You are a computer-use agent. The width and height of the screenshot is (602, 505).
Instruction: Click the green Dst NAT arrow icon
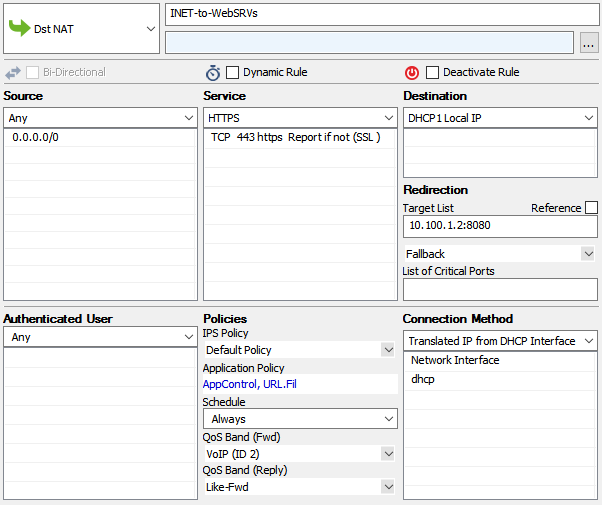pyautogui.click(x=19, y=29)
